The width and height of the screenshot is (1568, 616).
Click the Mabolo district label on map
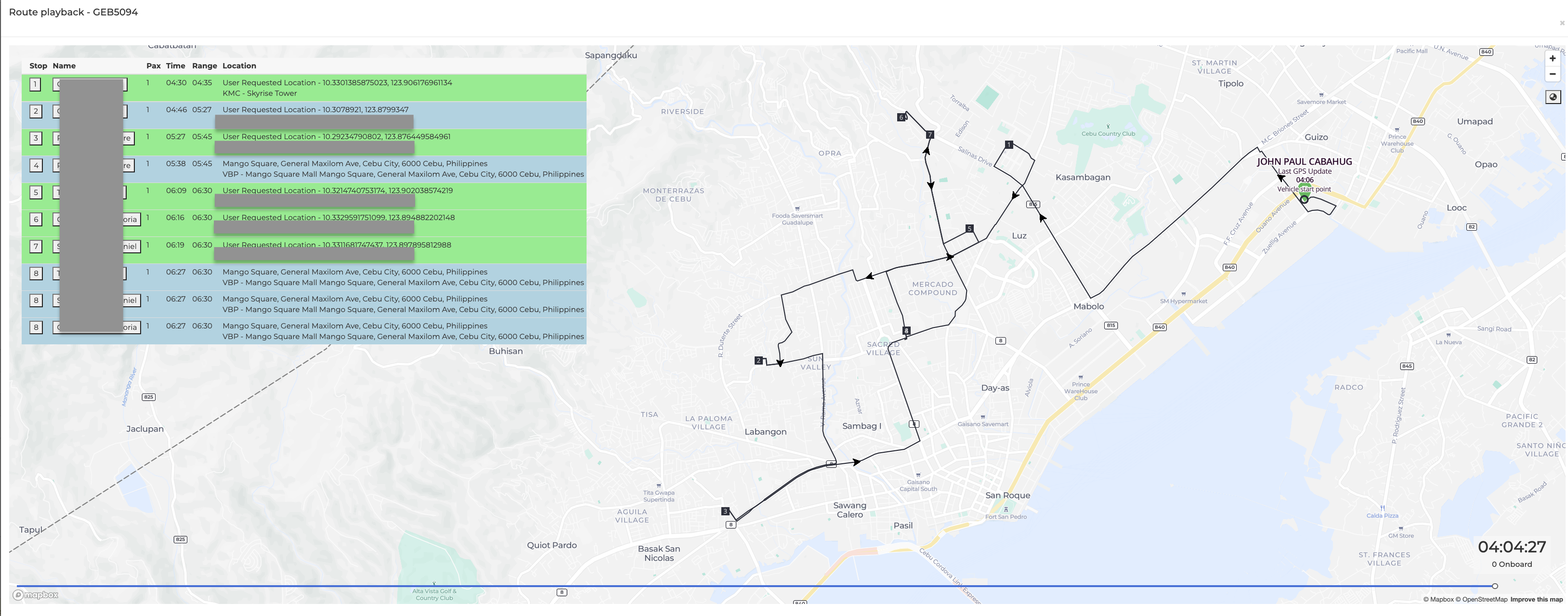(x=1088, y=306)
